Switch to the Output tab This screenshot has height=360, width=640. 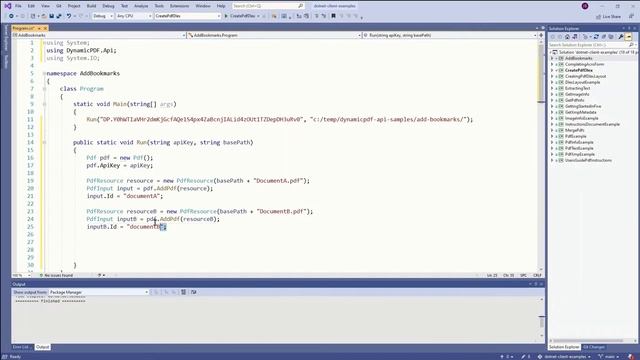tap(42, 347)
